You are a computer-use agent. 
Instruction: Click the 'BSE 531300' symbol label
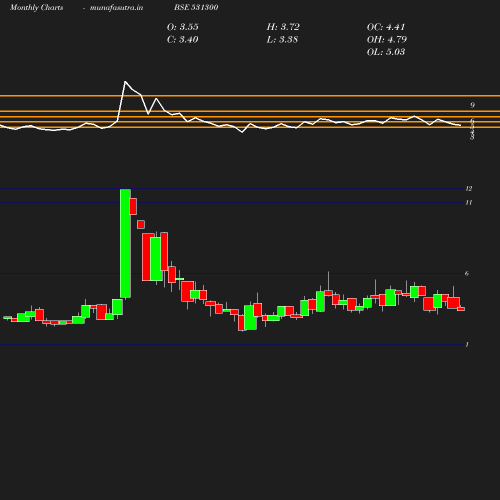196,7
